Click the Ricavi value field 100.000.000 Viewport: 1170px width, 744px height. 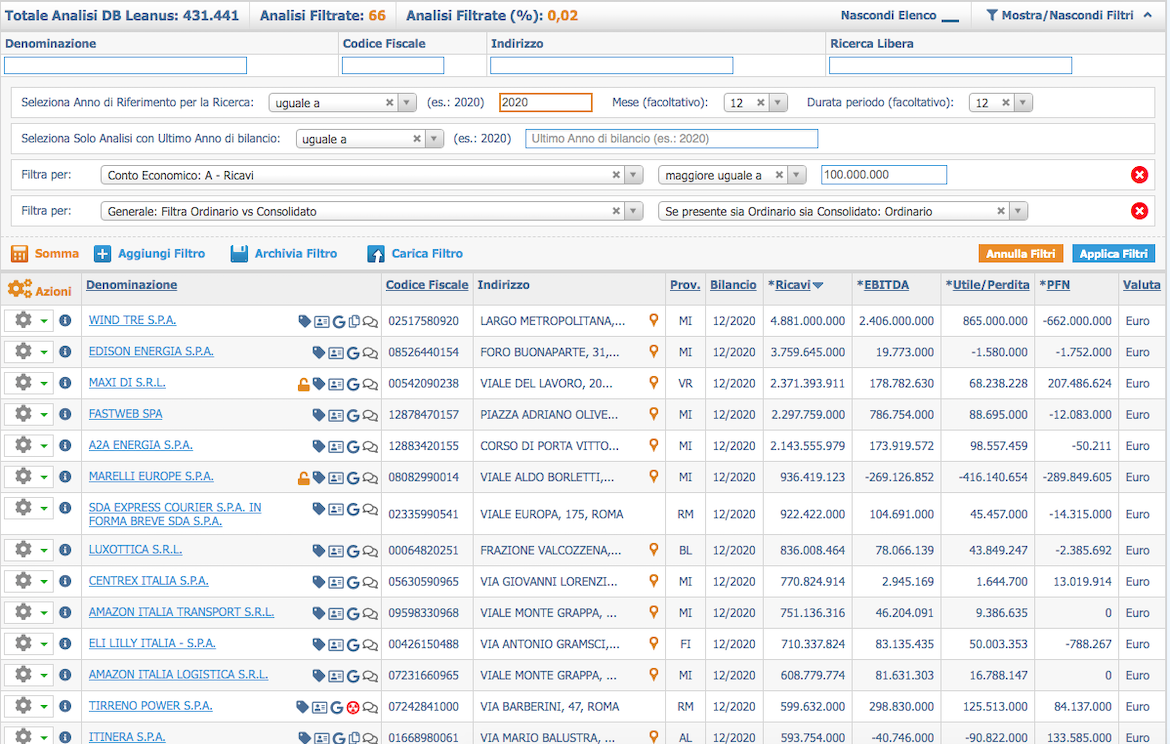pos(883,175)
